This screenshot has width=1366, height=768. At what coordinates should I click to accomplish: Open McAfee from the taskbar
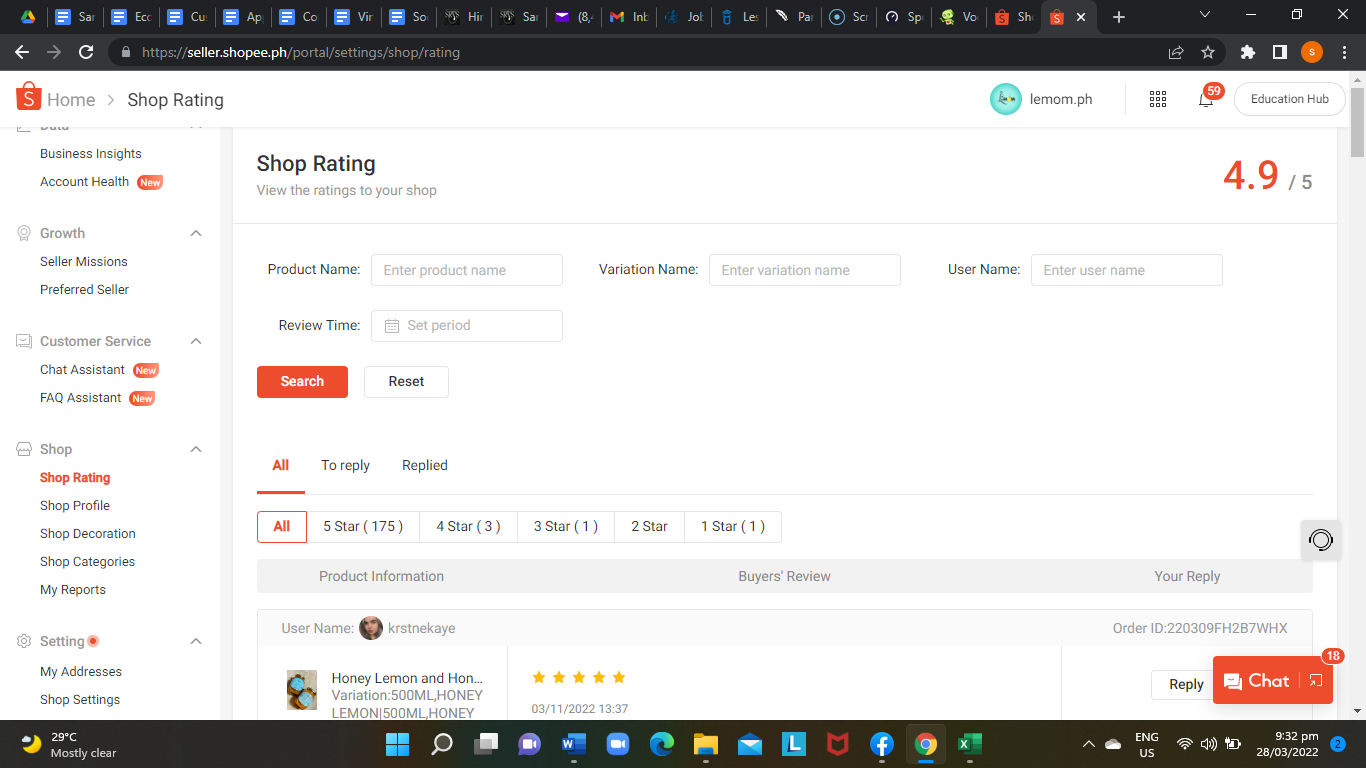coord(837,744)
